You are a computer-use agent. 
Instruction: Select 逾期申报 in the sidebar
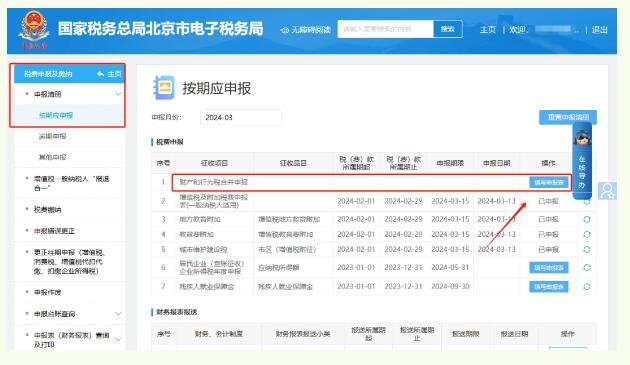(52, 136)
